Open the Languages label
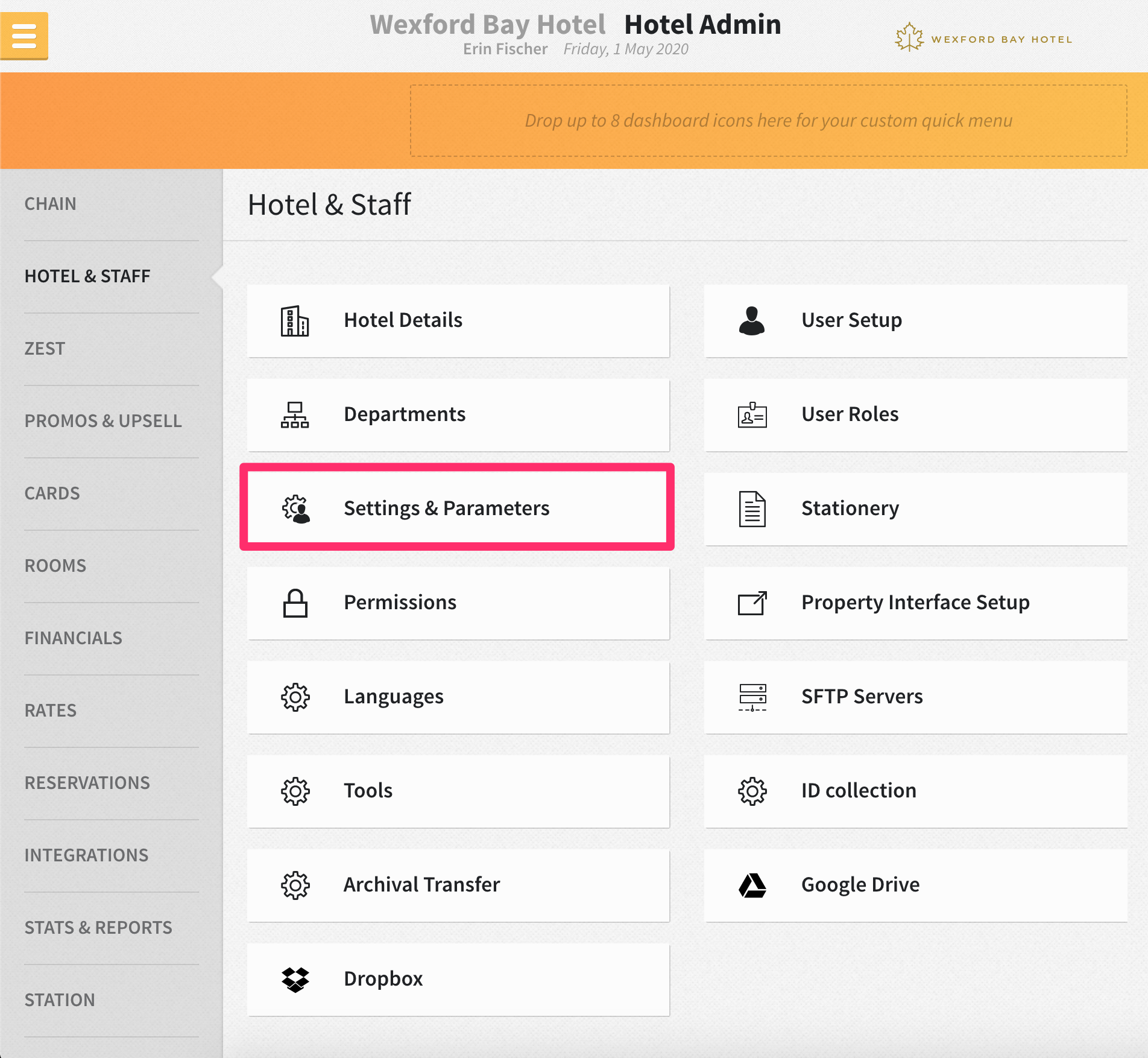The image size is (1148, 1058). (394, 697)
